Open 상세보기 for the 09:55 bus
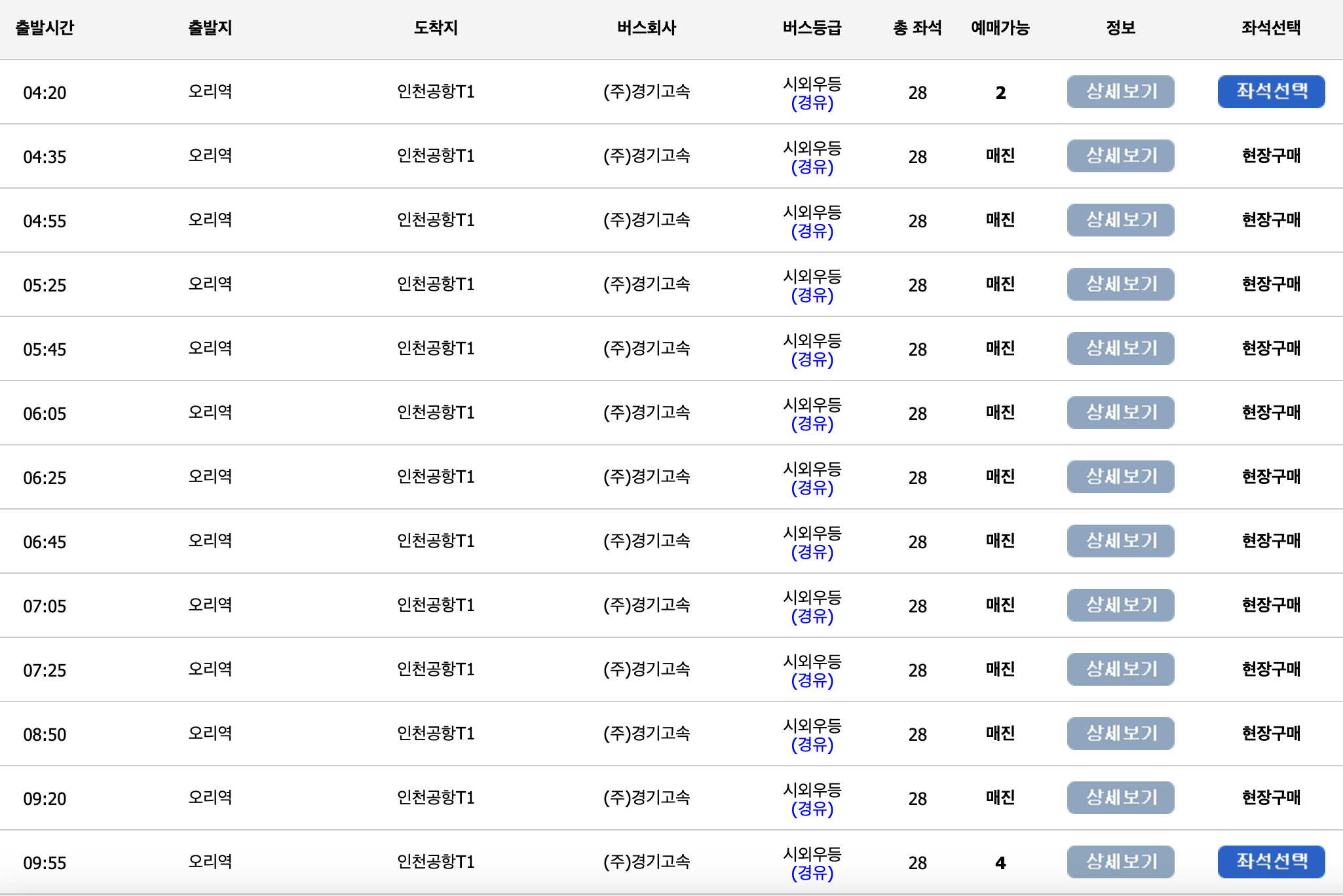 click(1120, 861)
